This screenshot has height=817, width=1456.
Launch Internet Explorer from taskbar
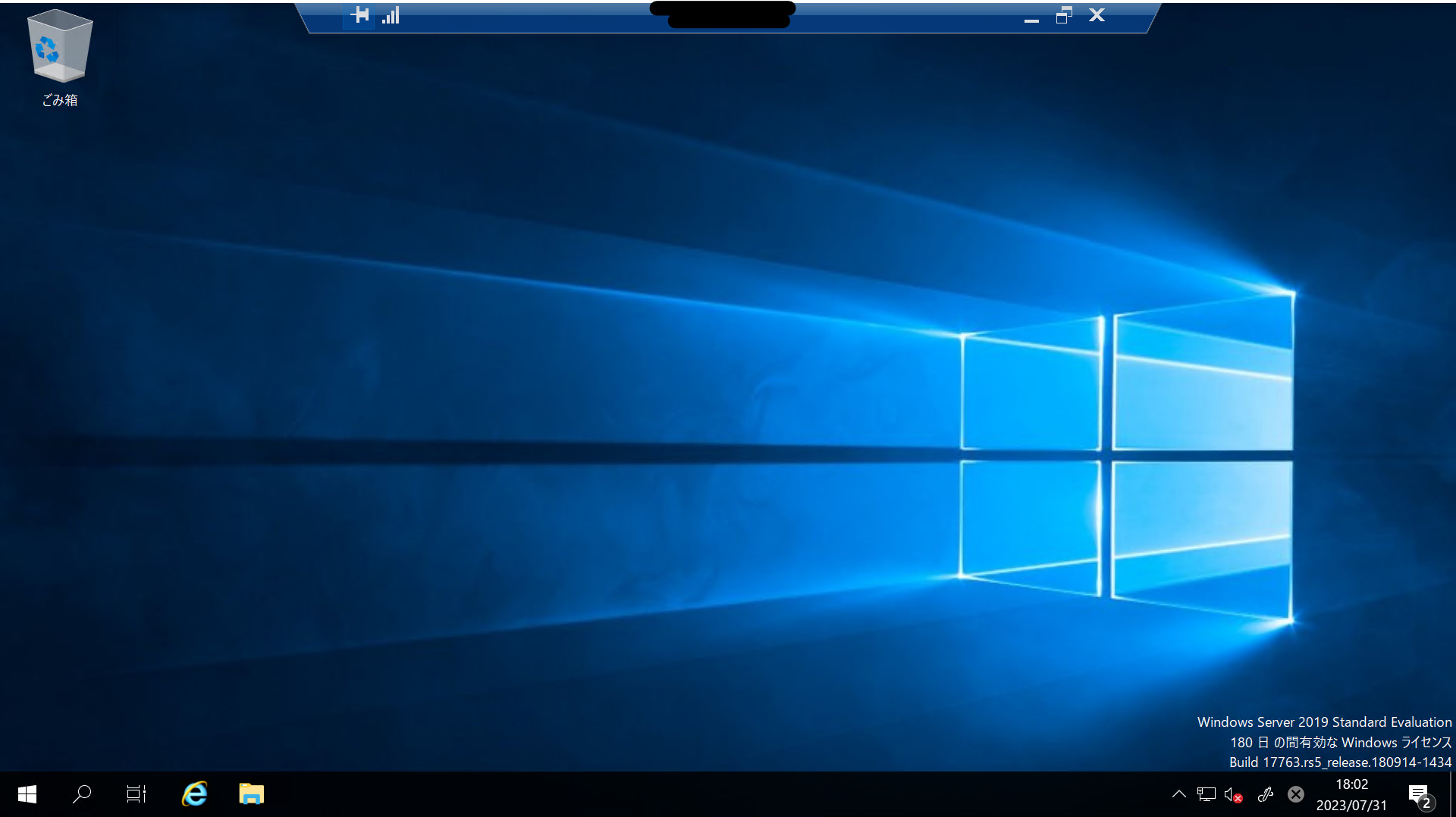click(195, 794)
